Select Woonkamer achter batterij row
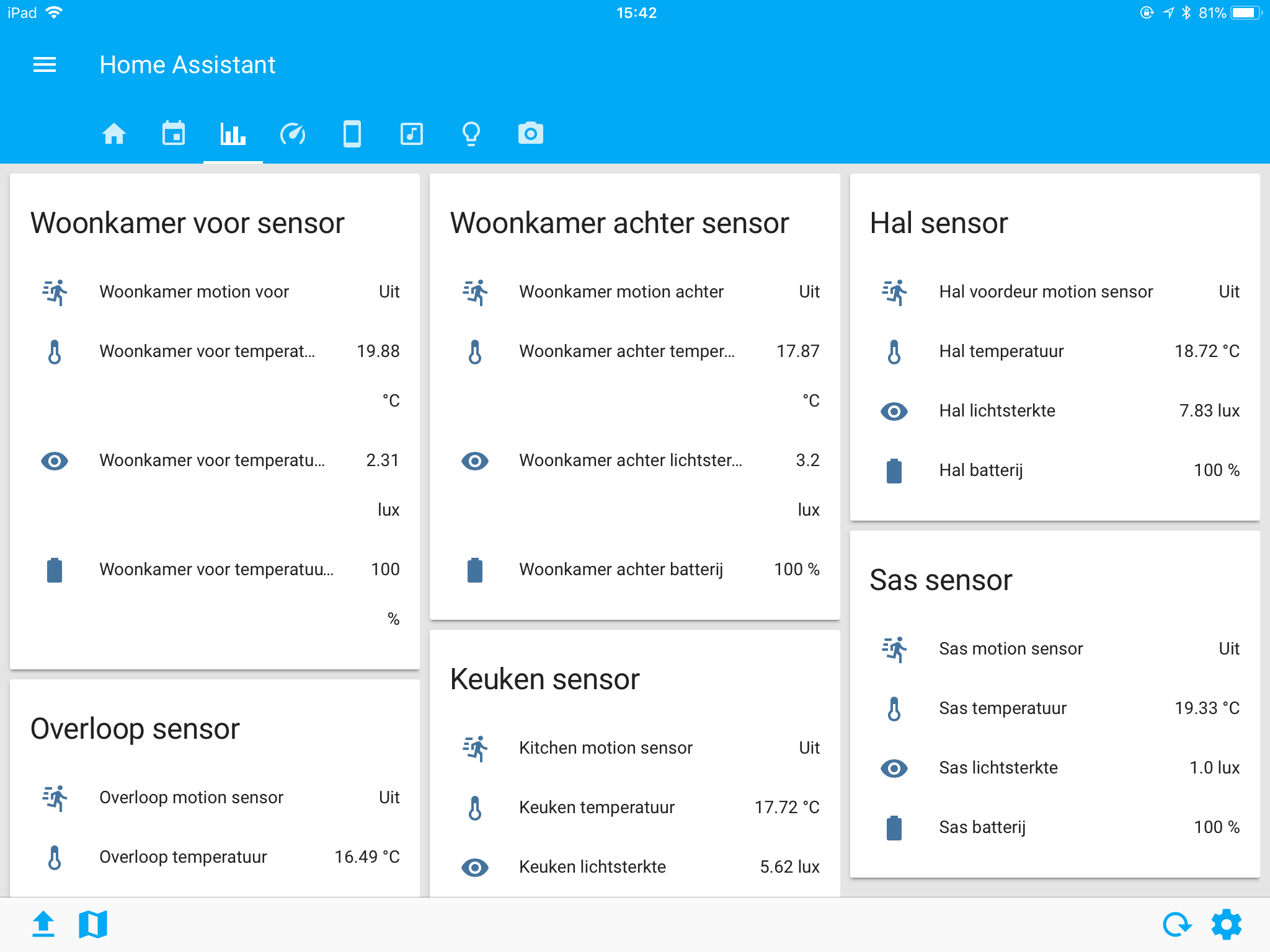This screenshot has height=952, width=1270. [635, 569]
